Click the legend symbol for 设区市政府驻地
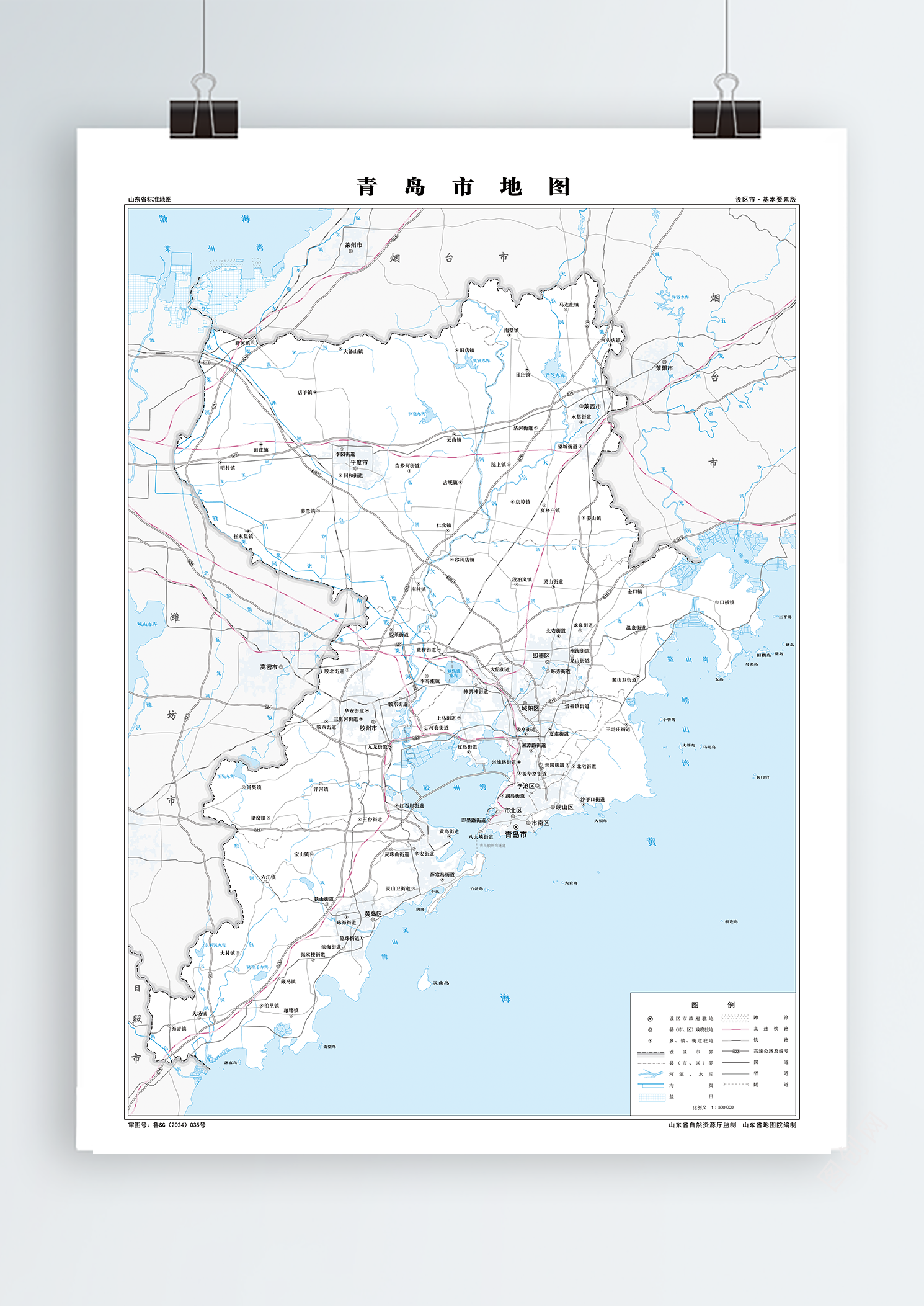 point(650,1019)
